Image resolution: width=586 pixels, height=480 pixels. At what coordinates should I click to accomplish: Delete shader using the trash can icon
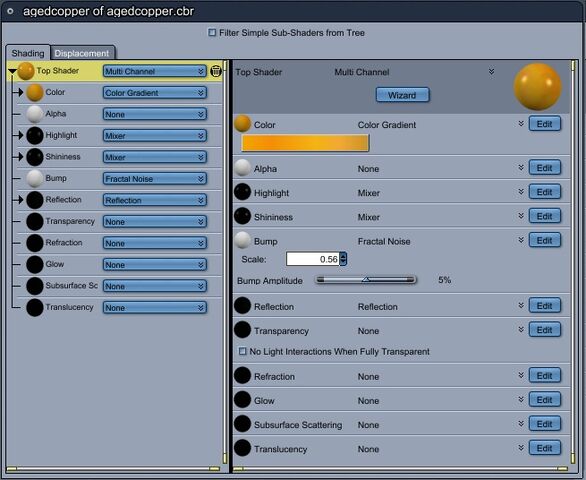coord(216,71)
